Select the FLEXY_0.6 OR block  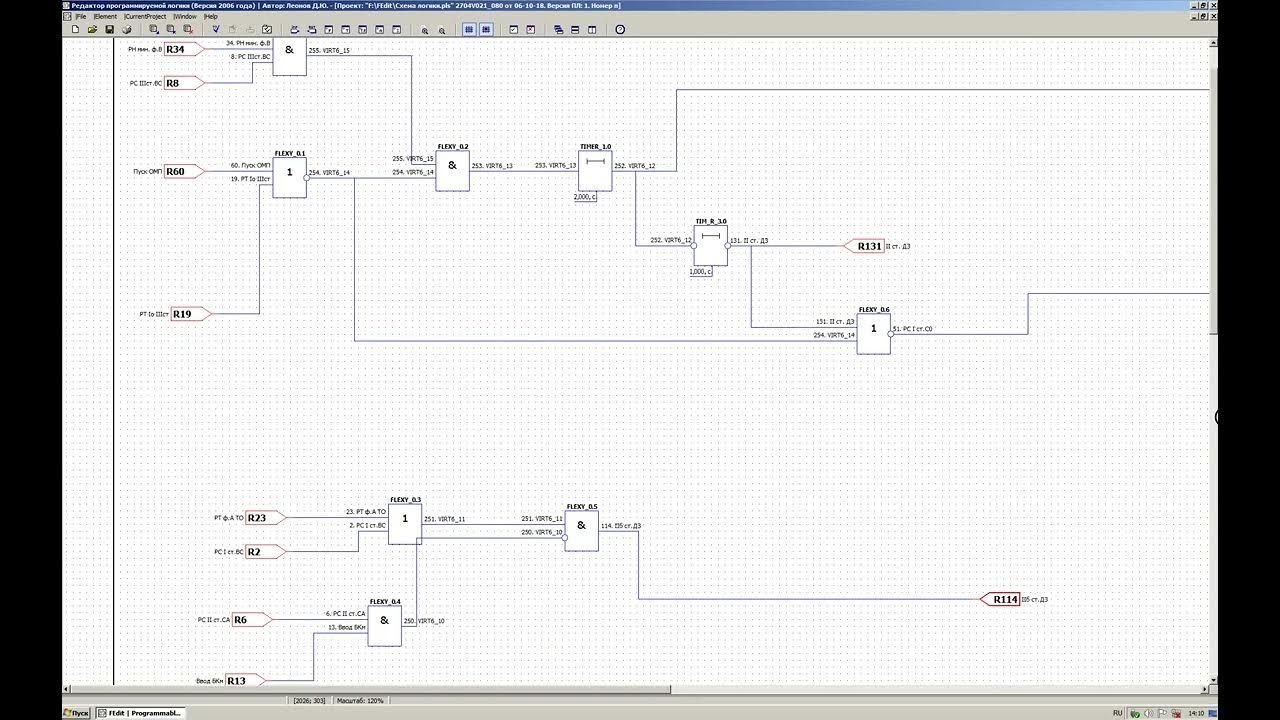[x=873, y=333]
